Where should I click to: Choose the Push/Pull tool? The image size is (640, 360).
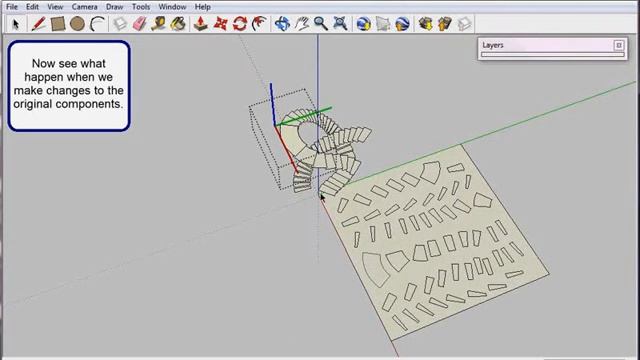(200, 24)
